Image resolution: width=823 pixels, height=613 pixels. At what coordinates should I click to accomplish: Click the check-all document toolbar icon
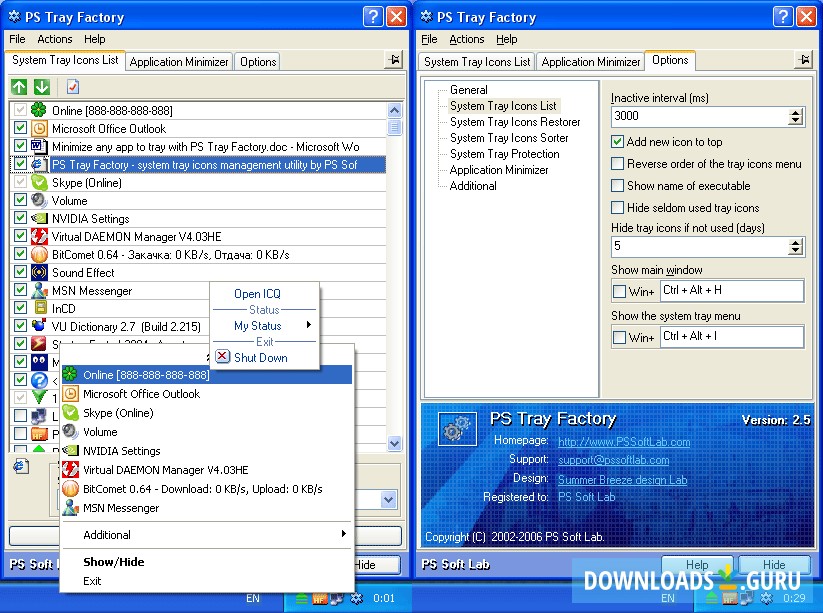coord(73,88)
